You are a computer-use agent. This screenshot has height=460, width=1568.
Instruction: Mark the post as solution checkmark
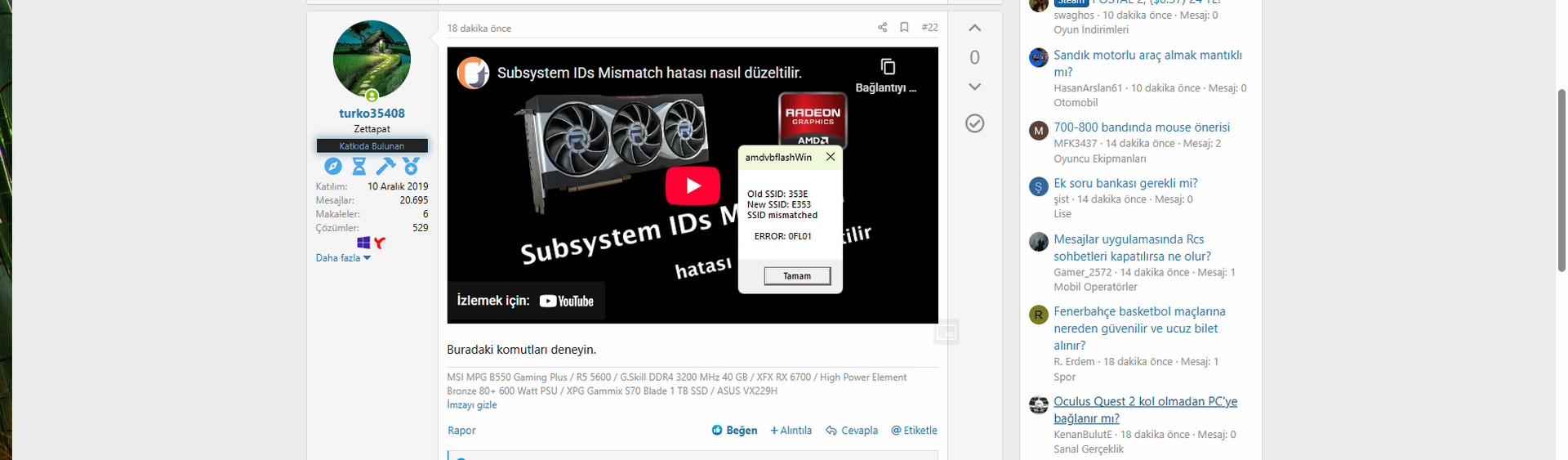pyautogui.click(x=974, y=123)
